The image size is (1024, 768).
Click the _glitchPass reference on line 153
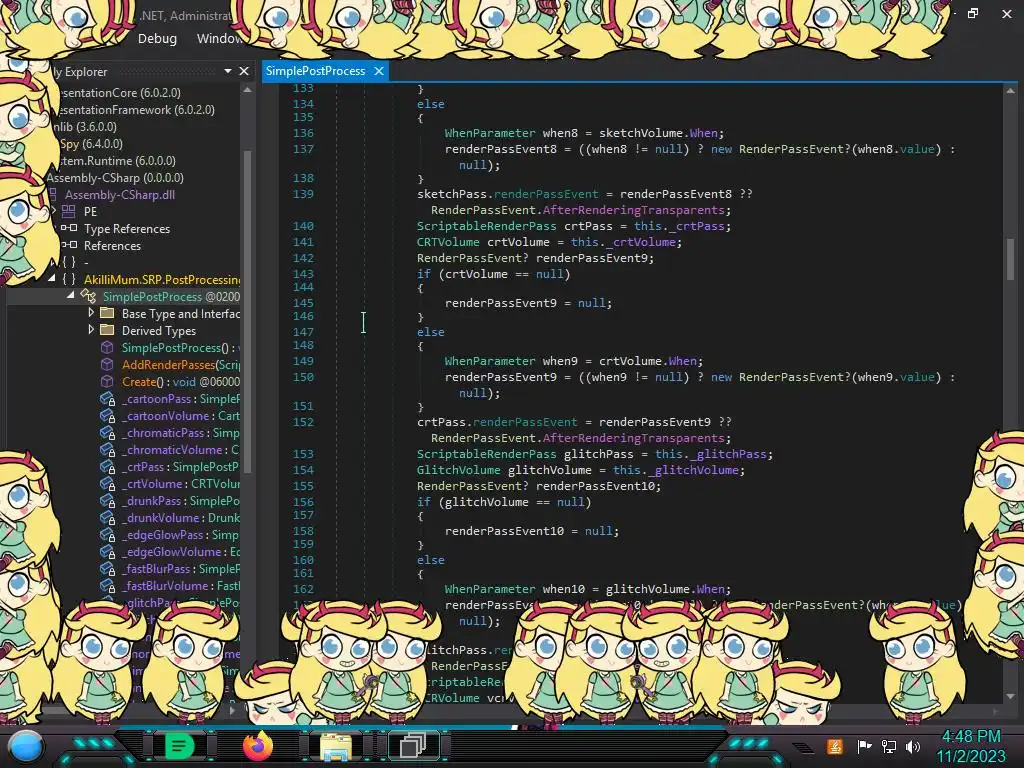(728, 454)
